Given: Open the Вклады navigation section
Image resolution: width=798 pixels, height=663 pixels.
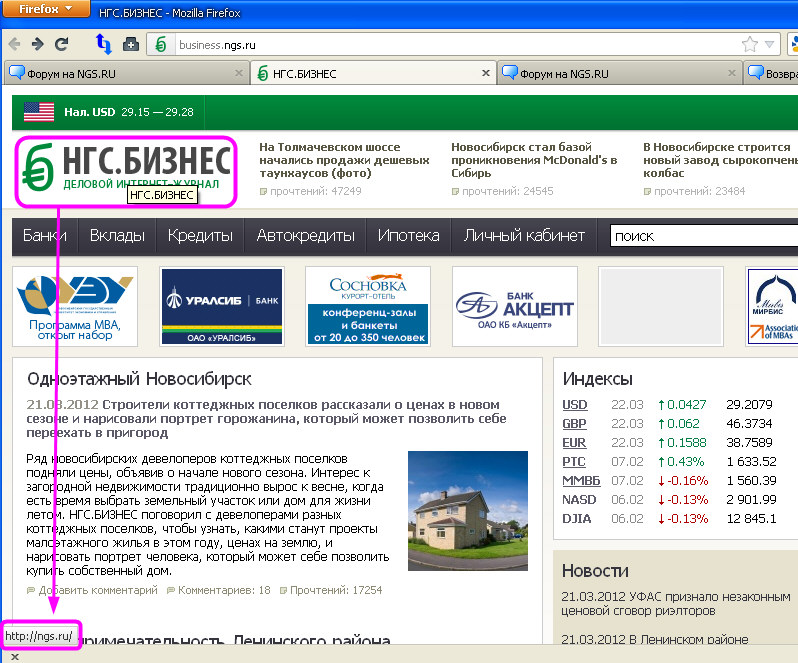Looking at the screenshot, I should tap(117, 236).
